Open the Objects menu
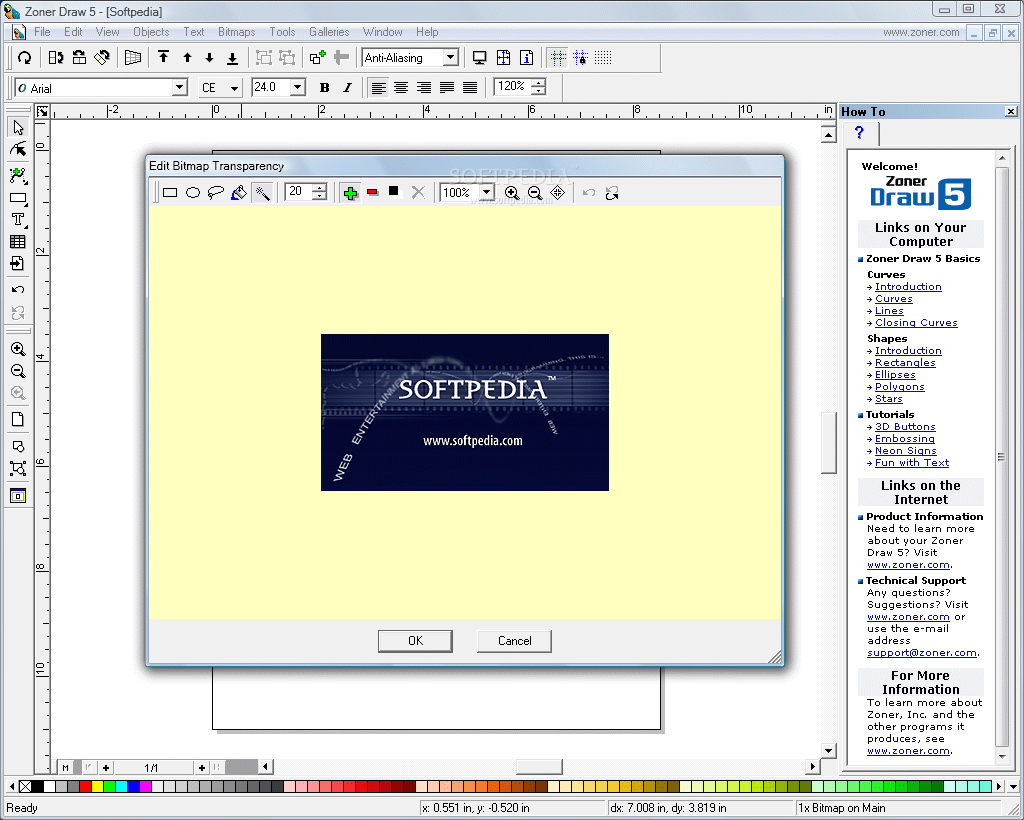The width and height of the screenshot is (1024, 820). tap(151, 31)
